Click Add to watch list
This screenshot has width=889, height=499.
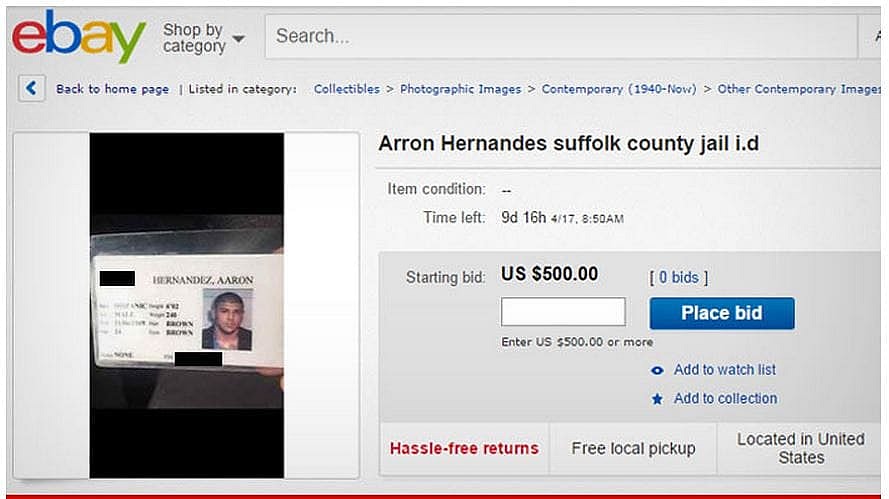724,370
